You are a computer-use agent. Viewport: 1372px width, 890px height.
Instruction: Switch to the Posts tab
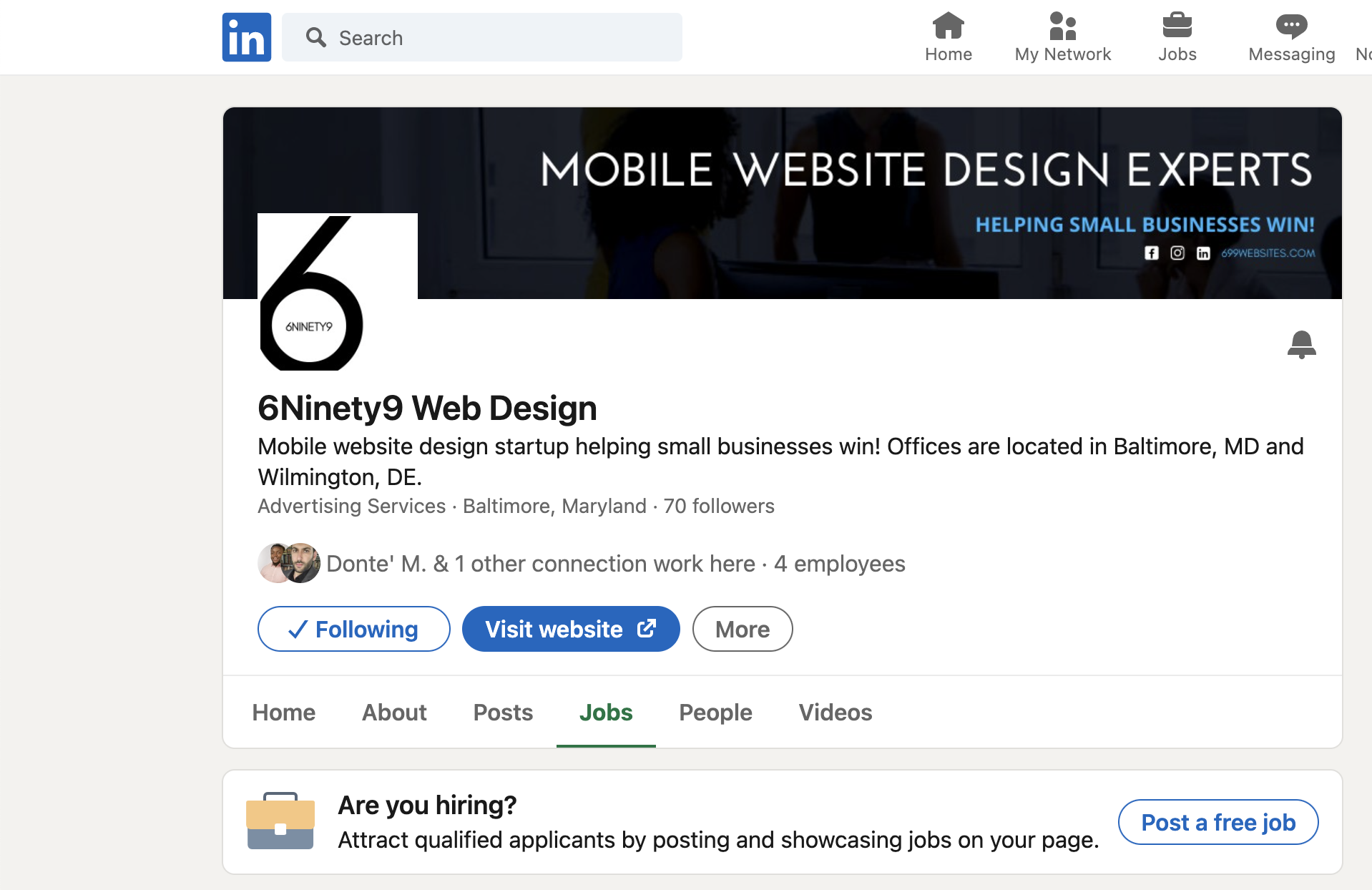pos(503,712)
